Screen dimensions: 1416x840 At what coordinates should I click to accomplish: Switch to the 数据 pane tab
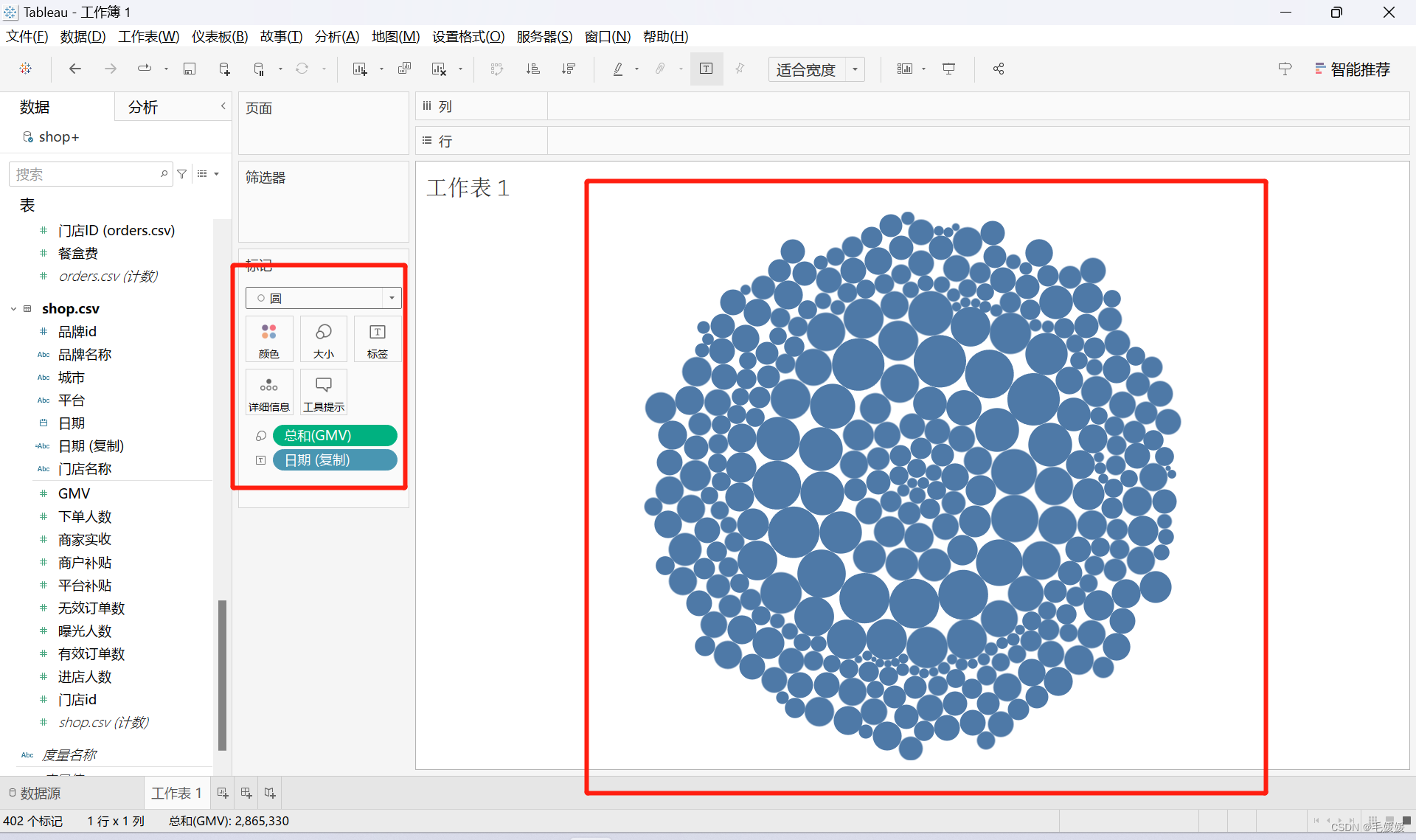(35, 107)
